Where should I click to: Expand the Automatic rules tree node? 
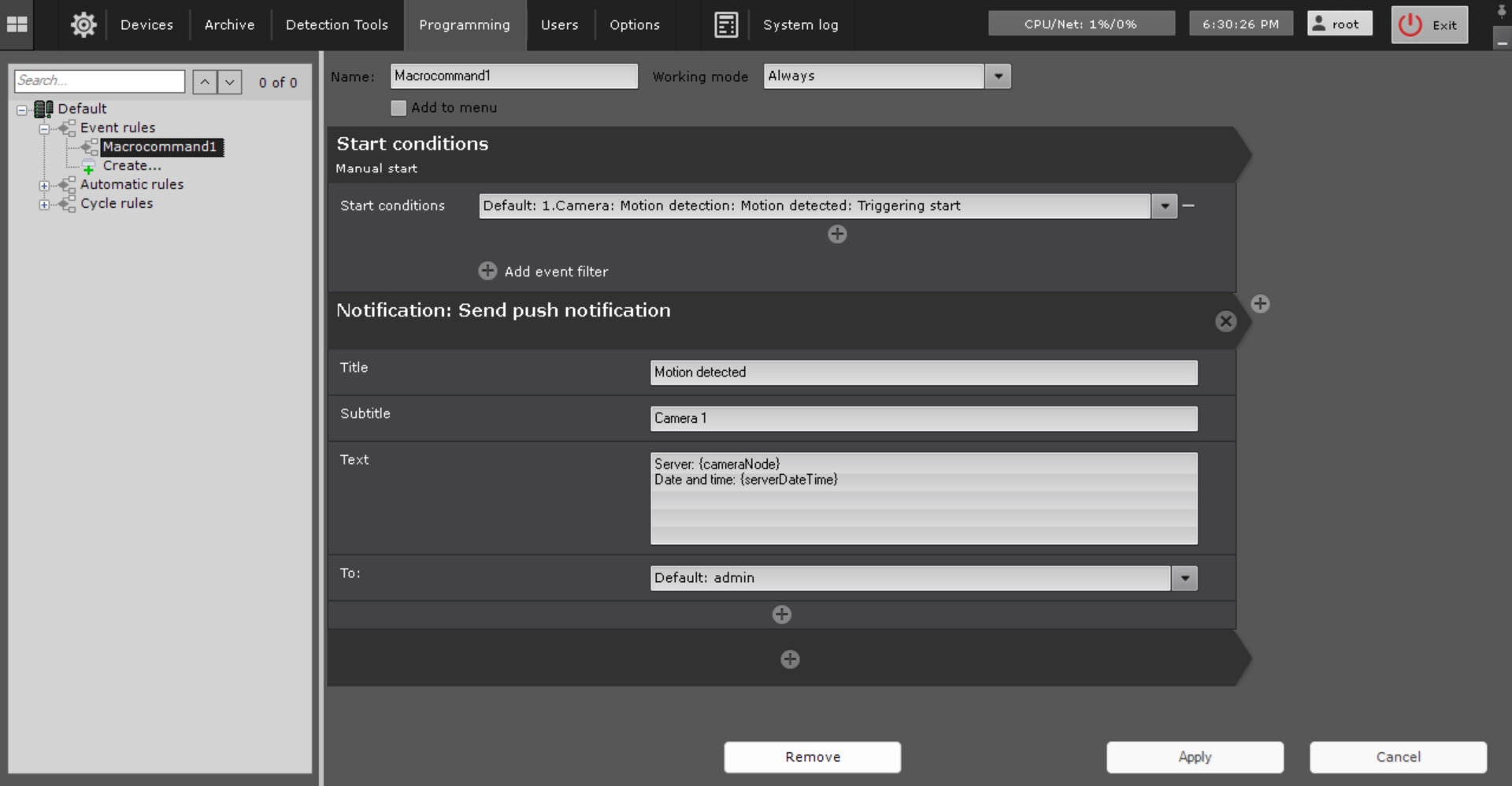[44, 186]
